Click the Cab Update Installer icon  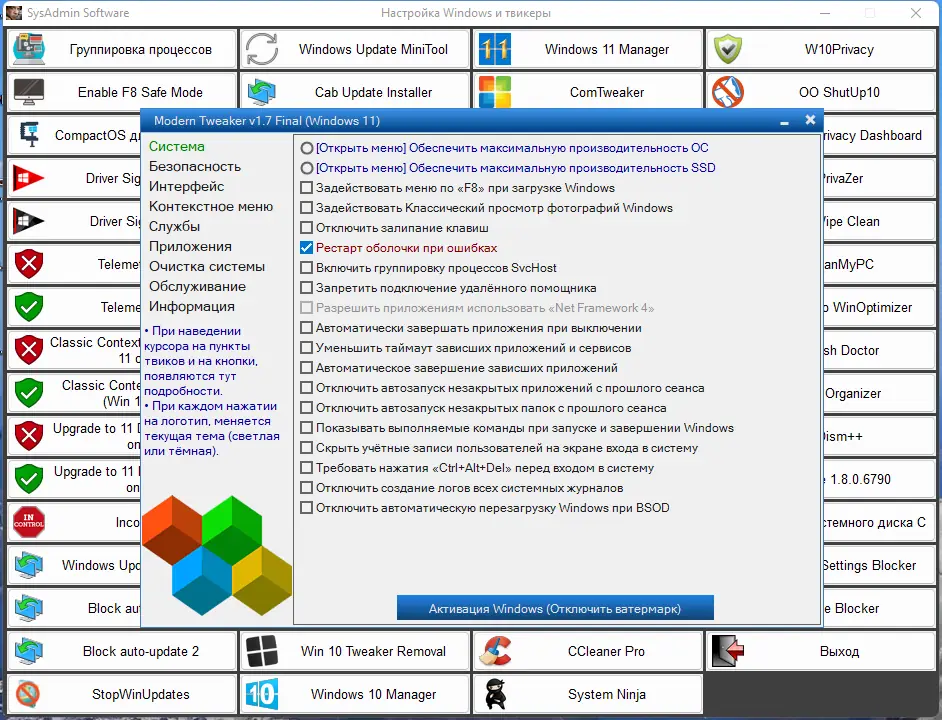click(x=262, y=92)
